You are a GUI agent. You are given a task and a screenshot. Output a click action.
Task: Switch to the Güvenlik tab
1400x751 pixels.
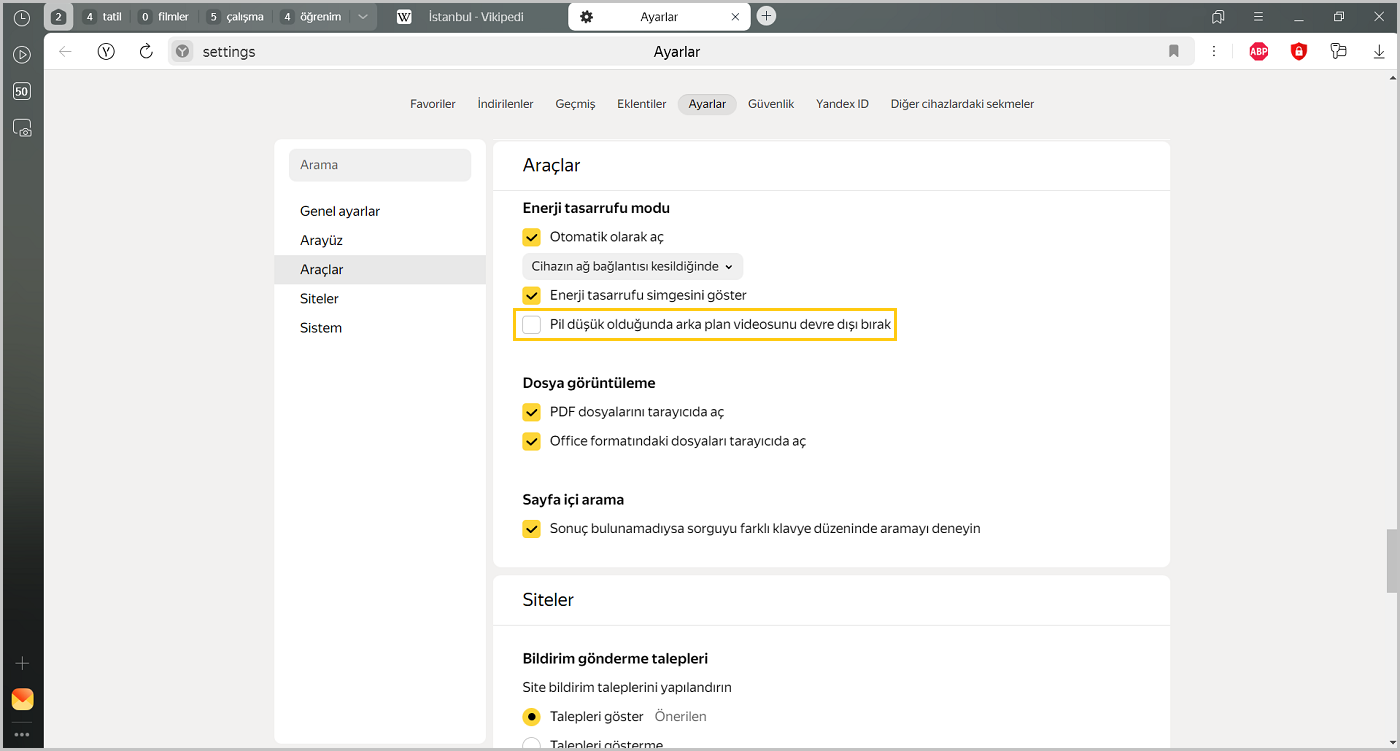770,104
